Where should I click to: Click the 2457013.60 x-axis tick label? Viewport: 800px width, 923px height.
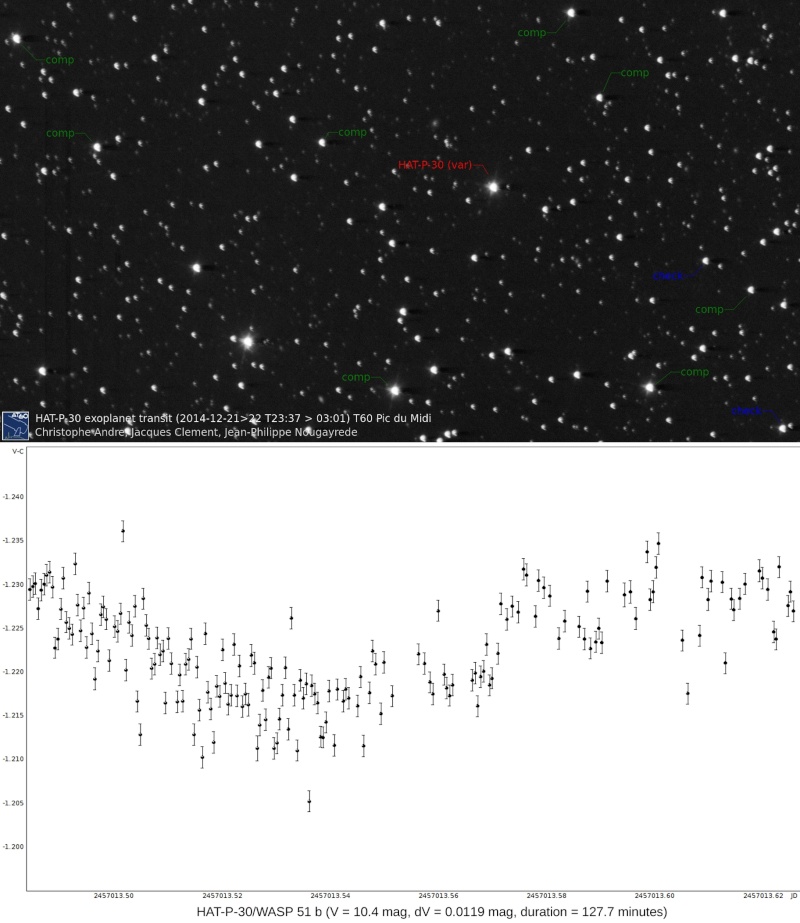pos(654,896)
